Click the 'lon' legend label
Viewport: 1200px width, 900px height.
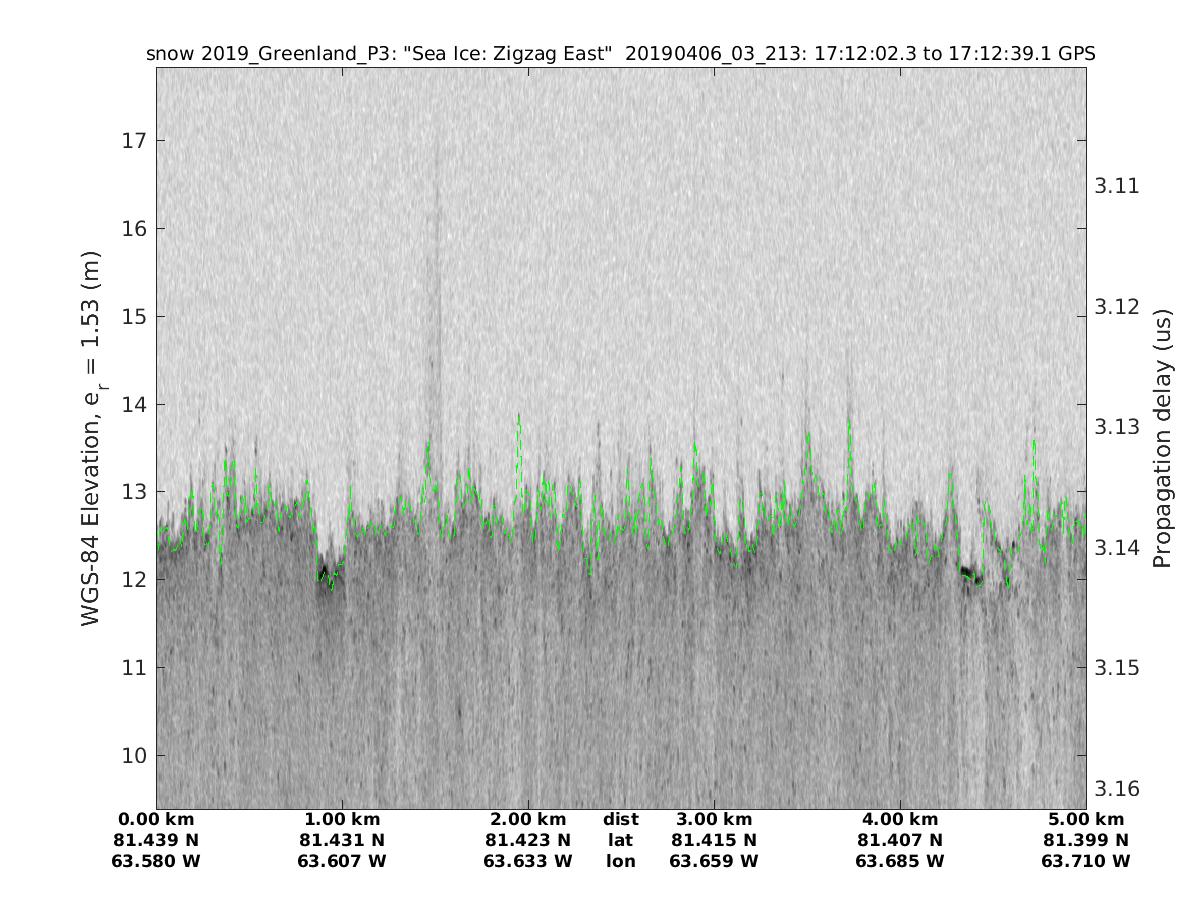coord(620,861)
